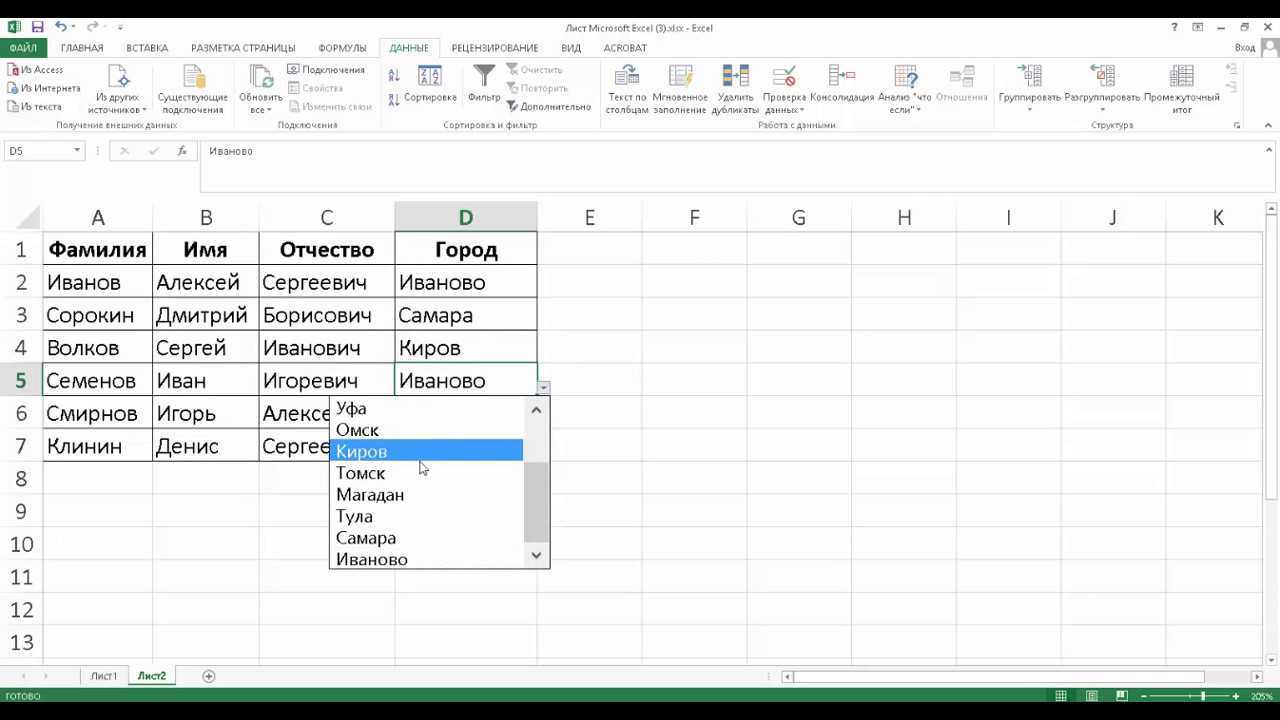The width and height of the screenshot is (1280, 720).
Task: Open Группировать dropdown
Action: point(1029,90)
